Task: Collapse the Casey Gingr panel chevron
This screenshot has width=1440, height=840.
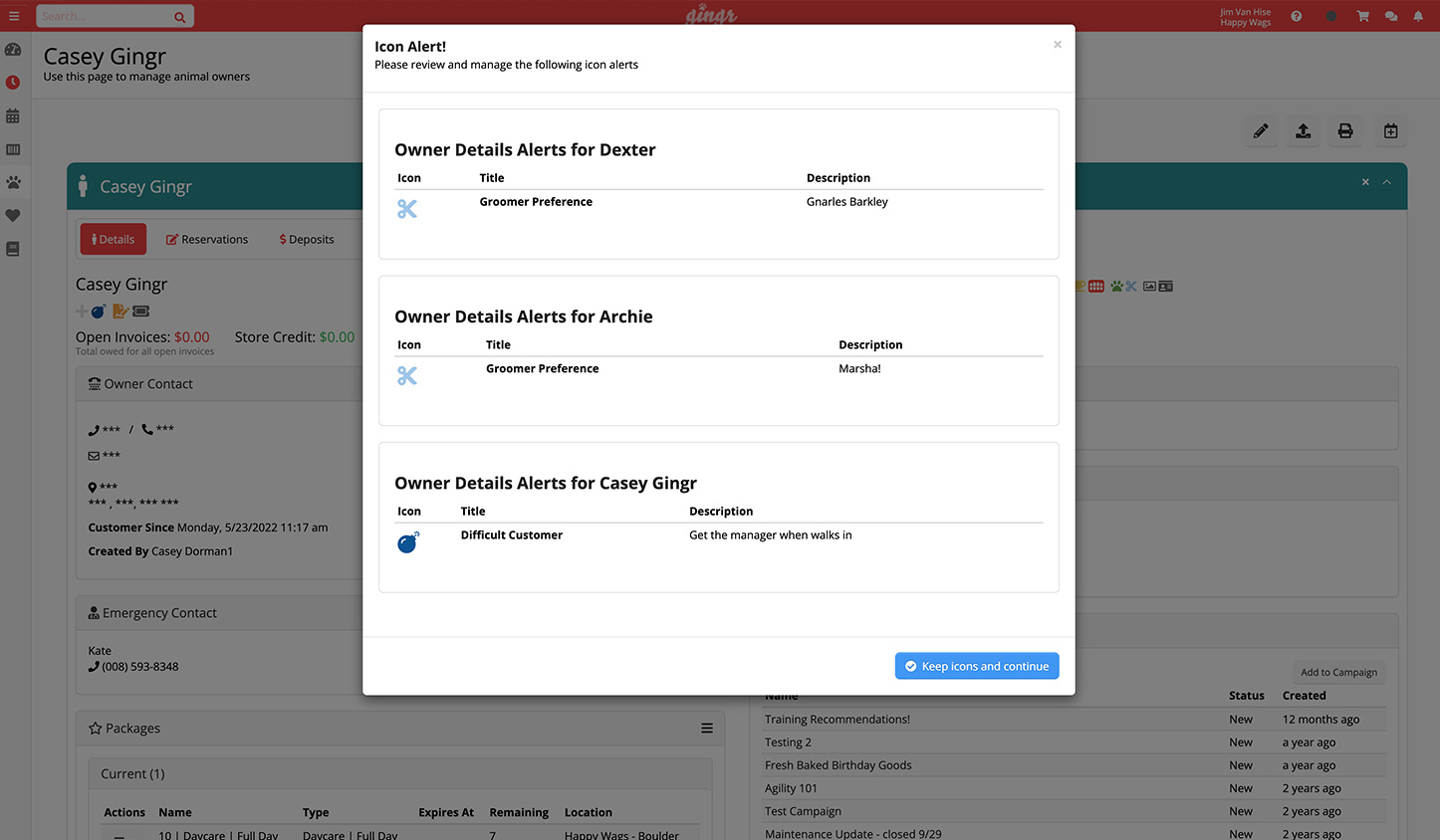Action: click(x=1386, y=182)
